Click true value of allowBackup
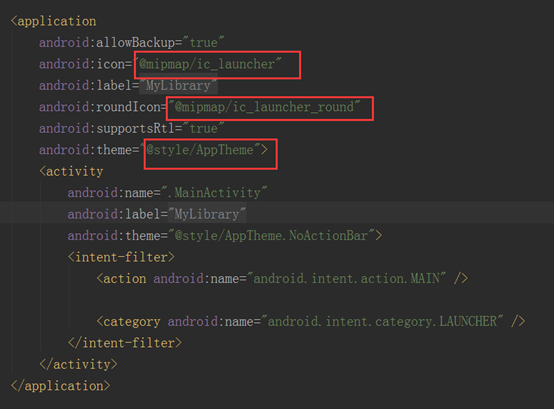Image resolution: width=554 pixels, height=409 pixels. click(x=203, y=43)
